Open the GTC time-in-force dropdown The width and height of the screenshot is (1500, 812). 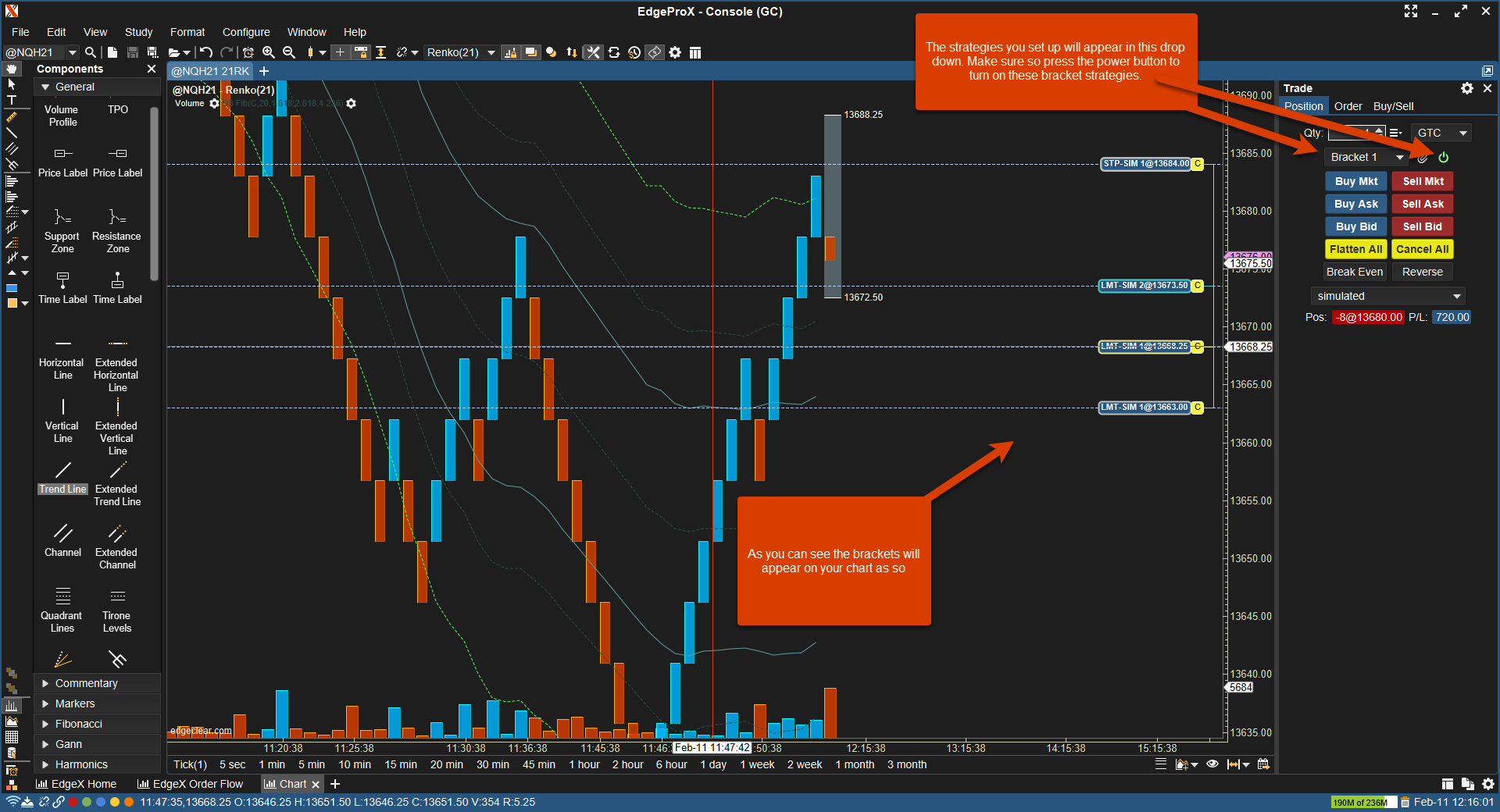click(x=1441, y=133)
